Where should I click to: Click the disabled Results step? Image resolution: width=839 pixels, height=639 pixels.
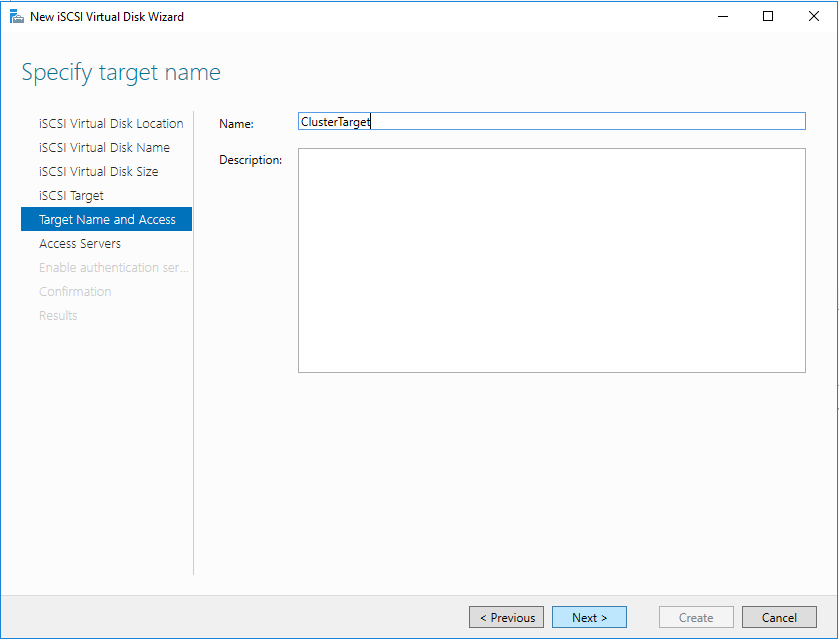click(x=58, y=316)
